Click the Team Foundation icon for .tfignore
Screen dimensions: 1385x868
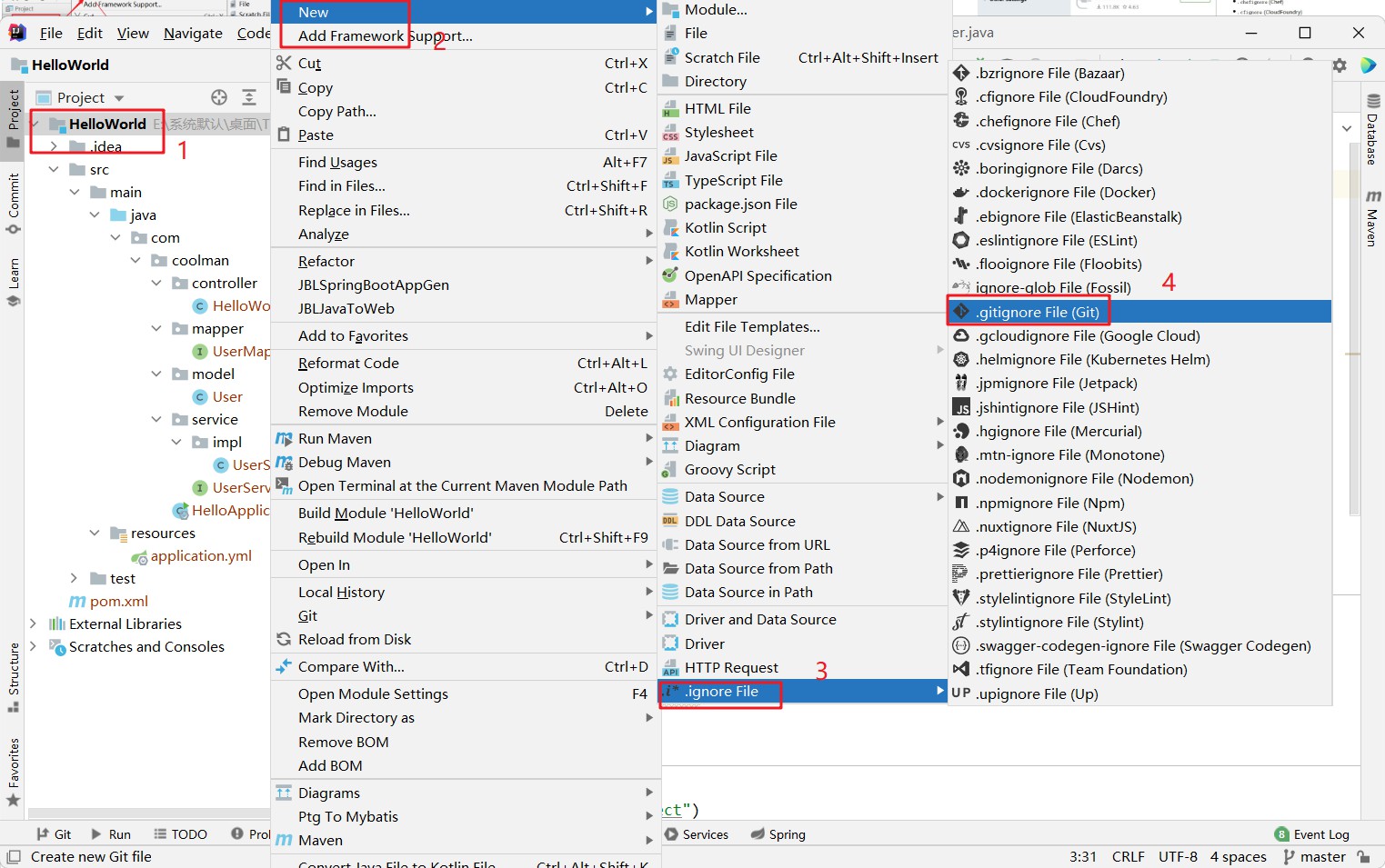click(961, 669)
